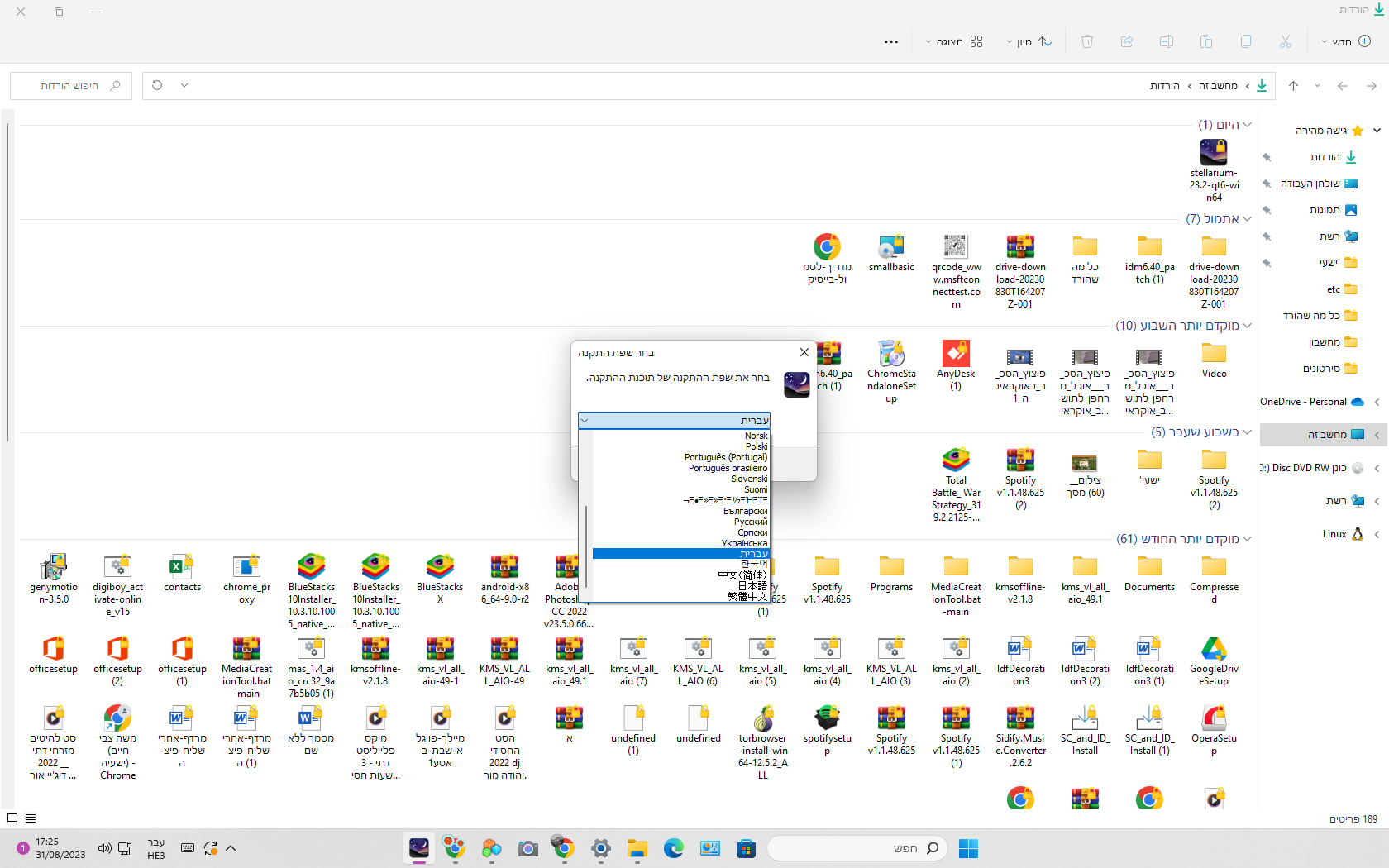Viewport: 1389px width, 868px height.
Task: Expand the Linux entry in sidebar
Action: click(x=1377, y=534)
